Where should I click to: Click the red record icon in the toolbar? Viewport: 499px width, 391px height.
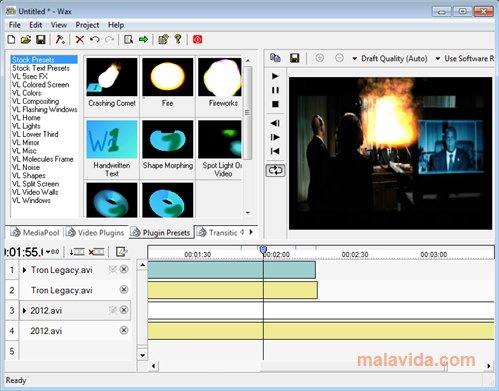(197, 40)
